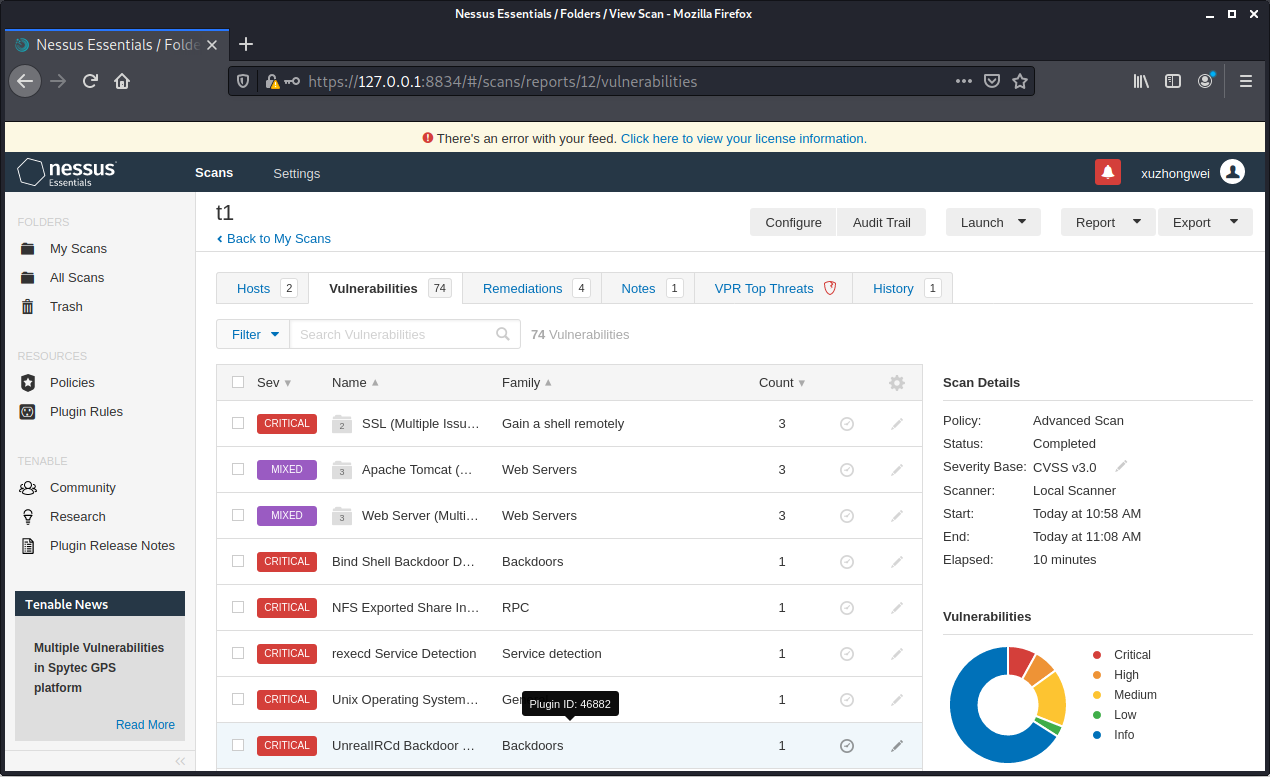This screenshot has width=1270, height=777.
Task: Click the Community people icon
Action: [x=29, y=488]
